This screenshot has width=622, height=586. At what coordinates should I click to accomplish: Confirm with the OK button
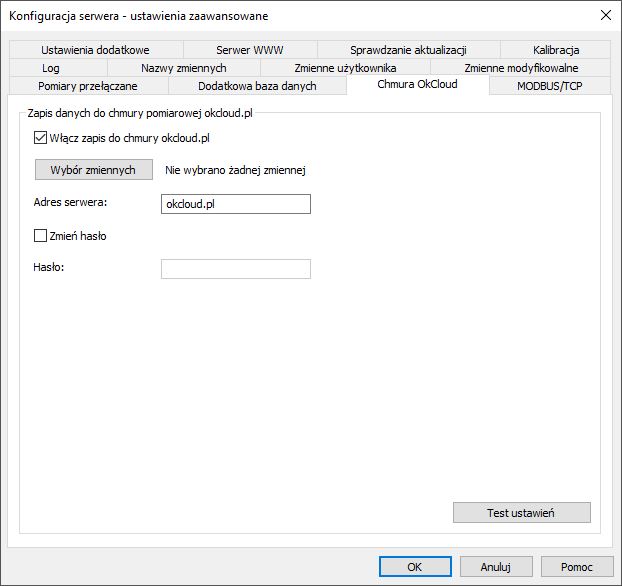pyautogui.click(x=415, y=567)
